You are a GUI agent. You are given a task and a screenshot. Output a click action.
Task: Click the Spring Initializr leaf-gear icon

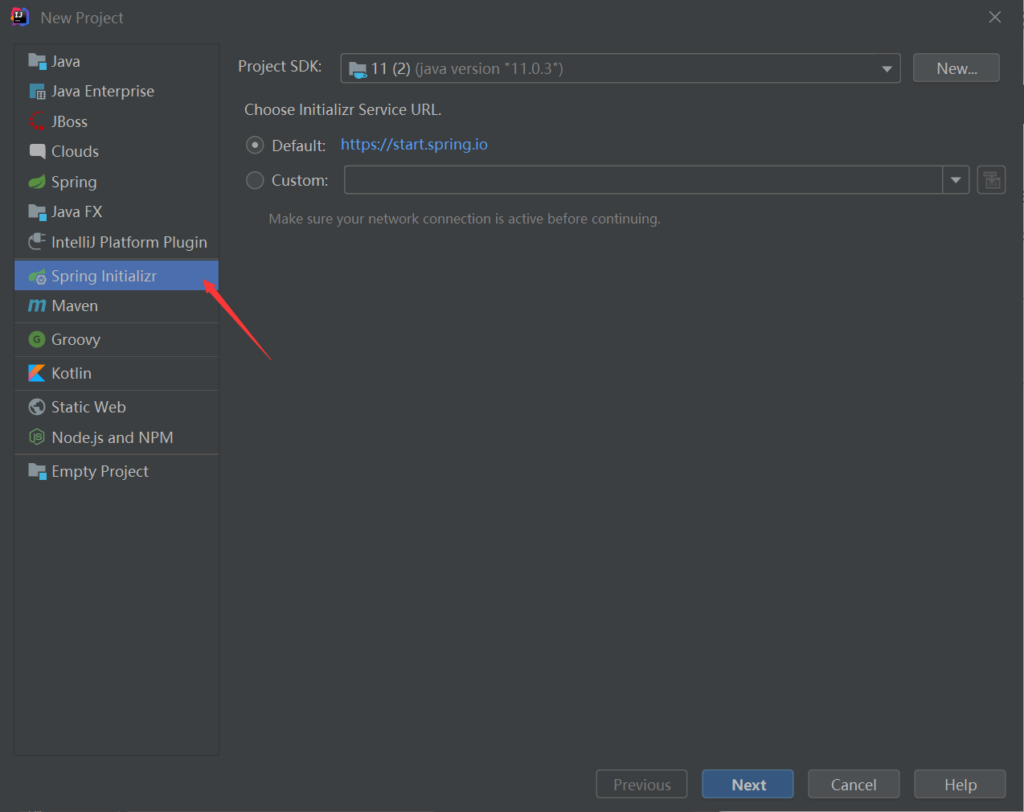point(37,276)
